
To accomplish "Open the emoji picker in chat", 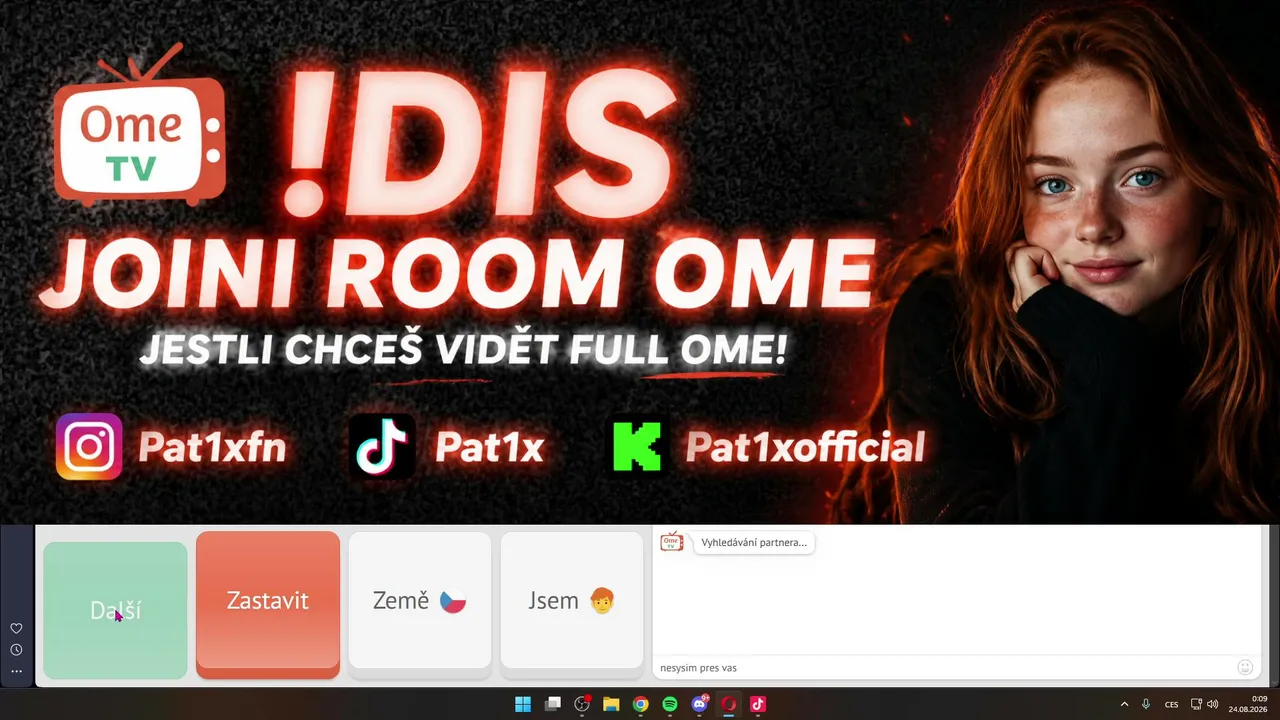I will (x=1245, y=667).
